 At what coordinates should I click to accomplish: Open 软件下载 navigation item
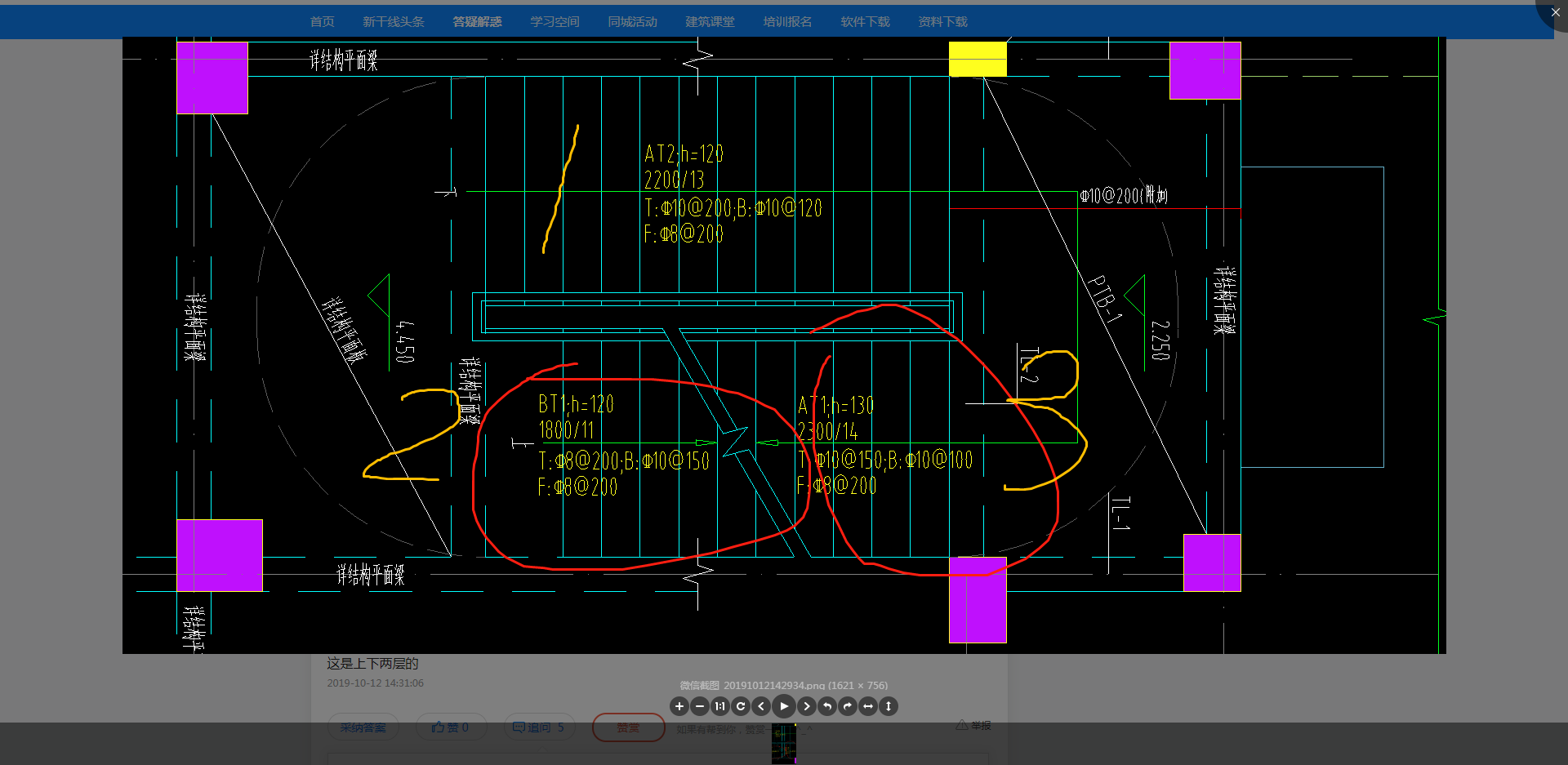pos(865,22)
